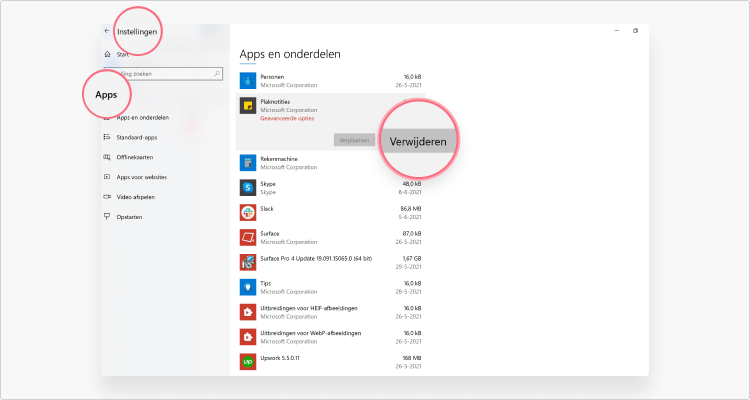Go back with the arrow beside Instellingen
The width and height of the screenshot is (750, 400).
point(107,31)
